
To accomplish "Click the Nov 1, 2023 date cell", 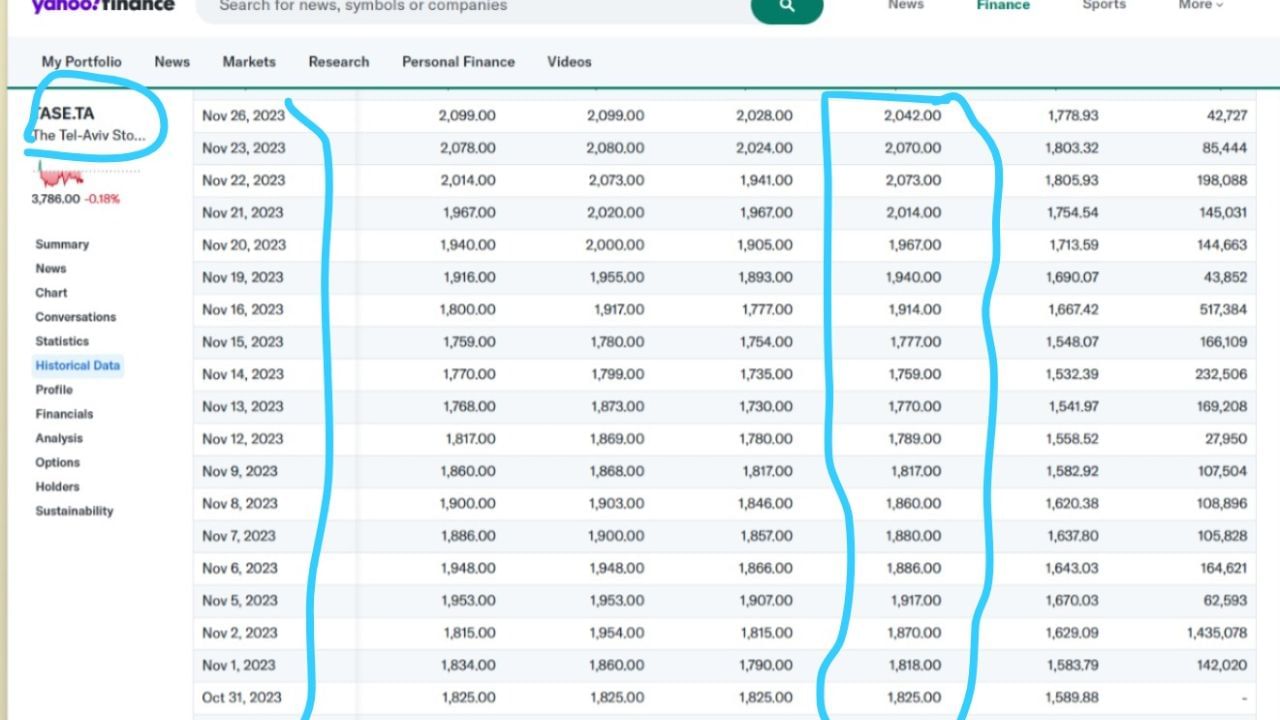I will [x=239, y=665].
